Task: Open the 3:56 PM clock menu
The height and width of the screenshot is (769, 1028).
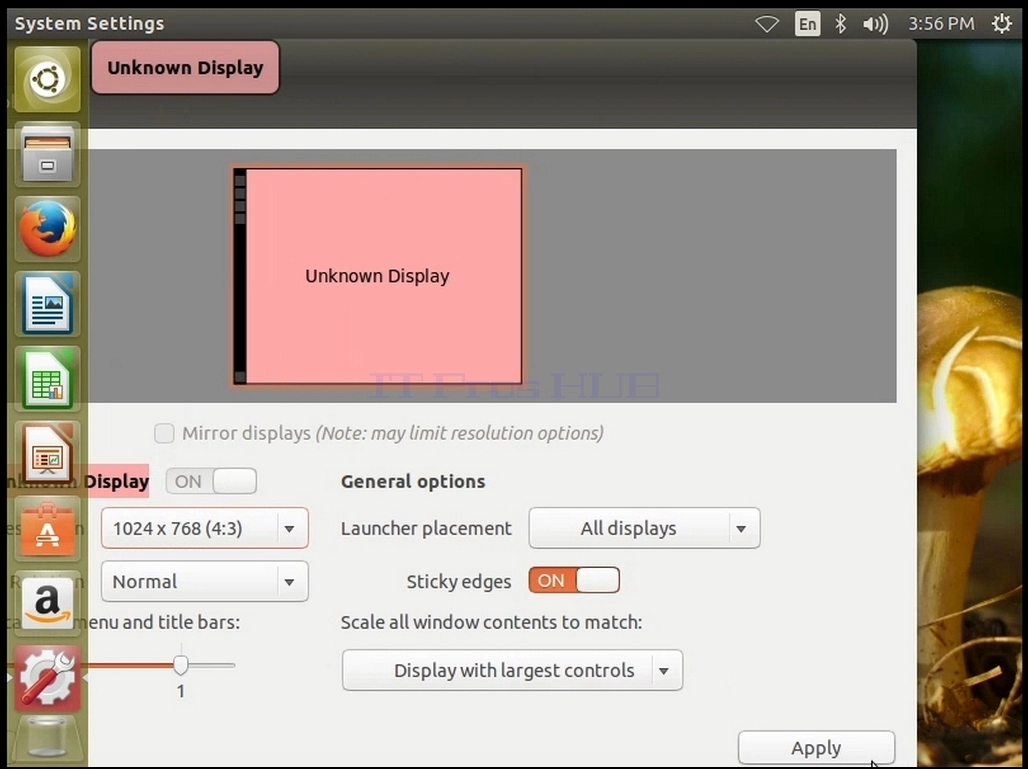Action: (941, 24)
